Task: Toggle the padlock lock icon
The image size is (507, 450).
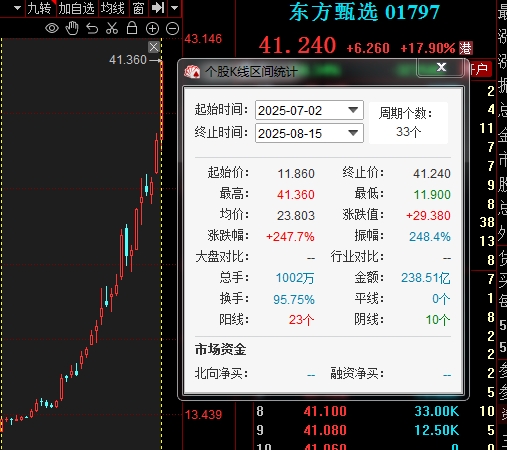Action: (132, 28)
